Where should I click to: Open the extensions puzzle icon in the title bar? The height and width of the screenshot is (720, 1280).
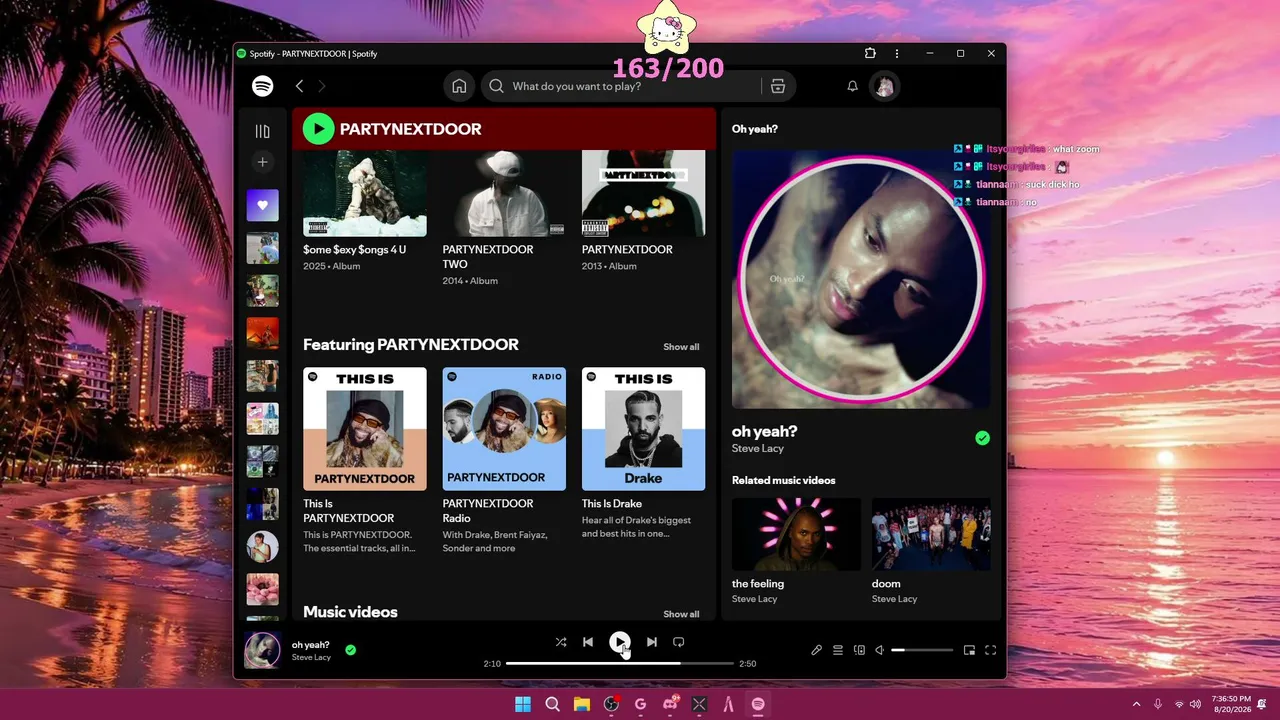pos(870,53)
